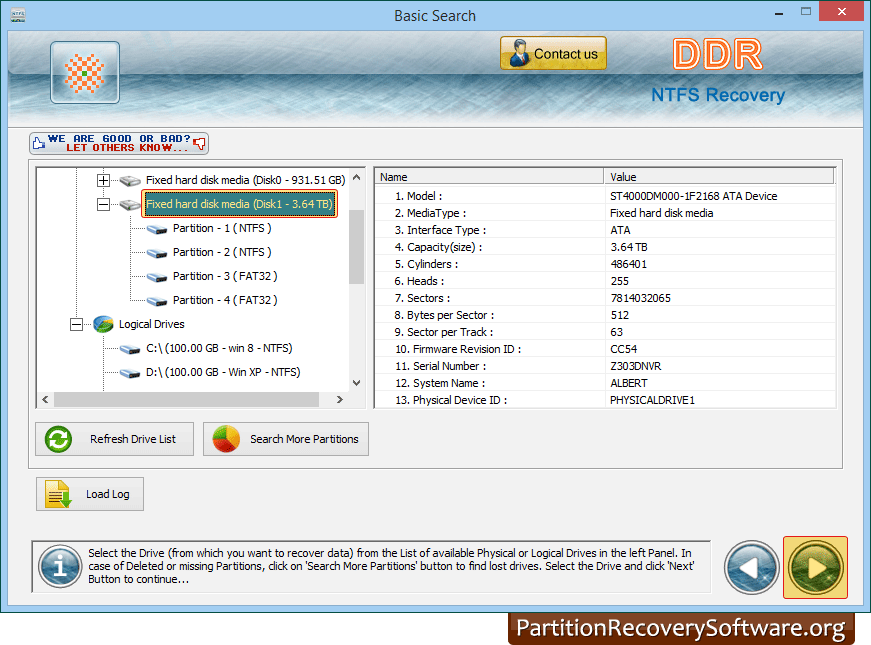
Task: Click the '6. Heads :' row
Action: pos(605,281)
